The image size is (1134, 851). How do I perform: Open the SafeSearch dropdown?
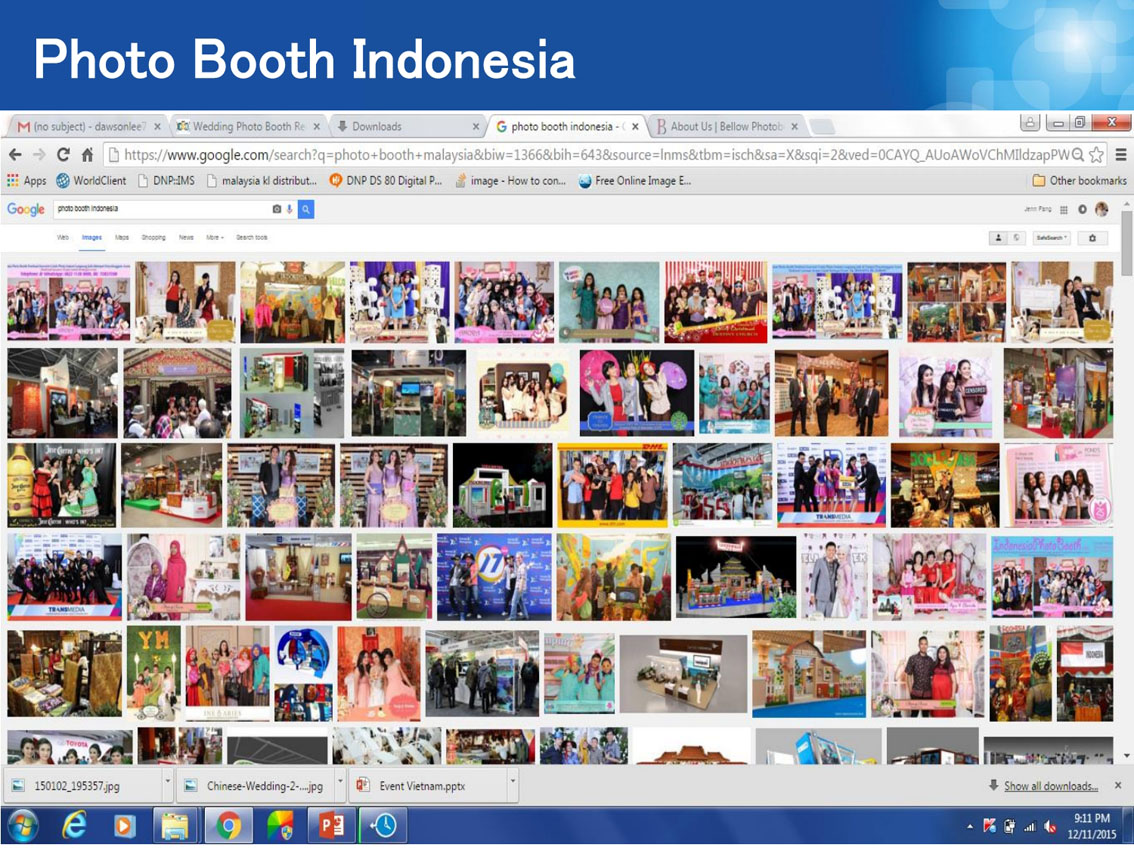(1052, 238)
